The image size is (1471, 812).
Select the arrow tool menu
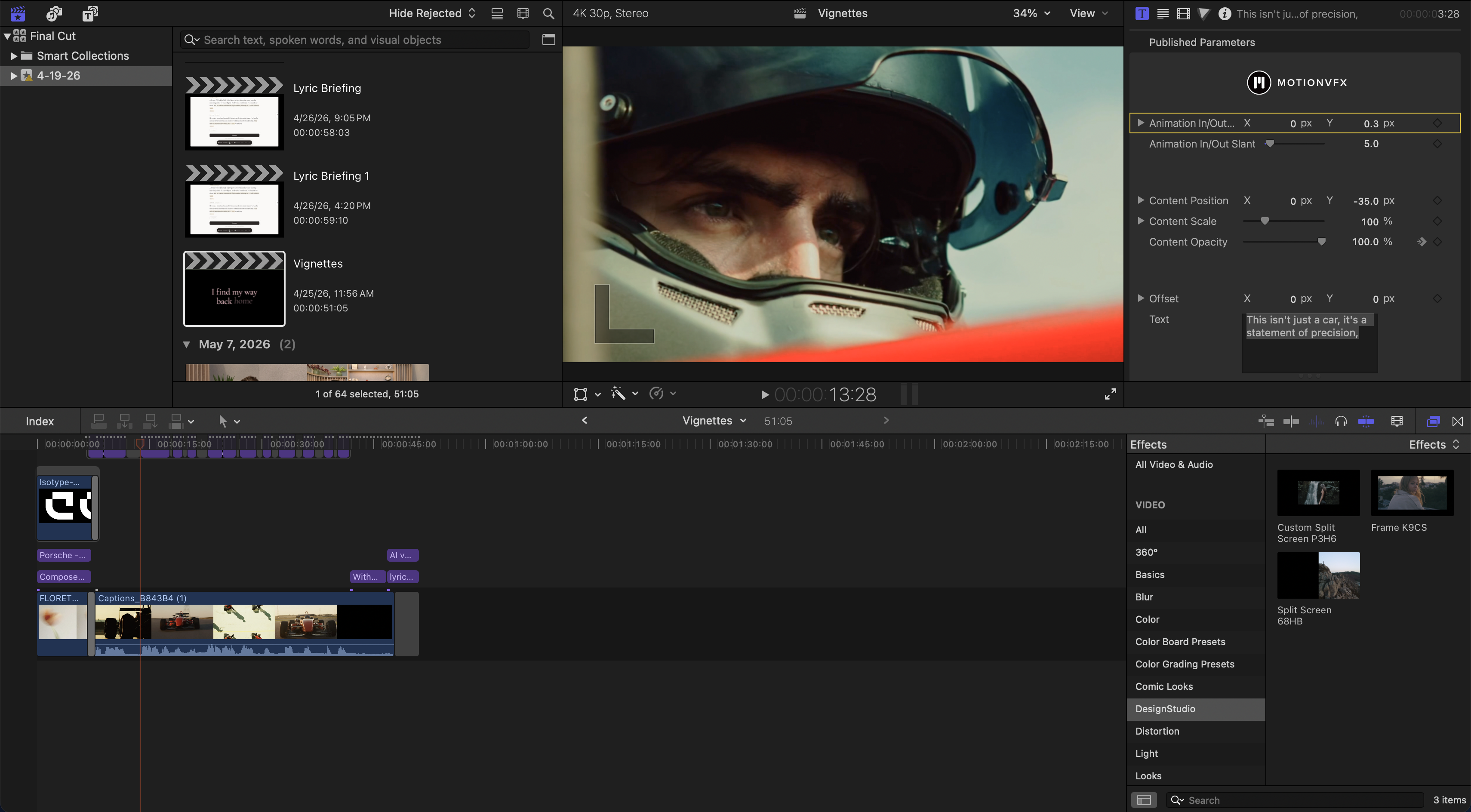tap(229, 421)
